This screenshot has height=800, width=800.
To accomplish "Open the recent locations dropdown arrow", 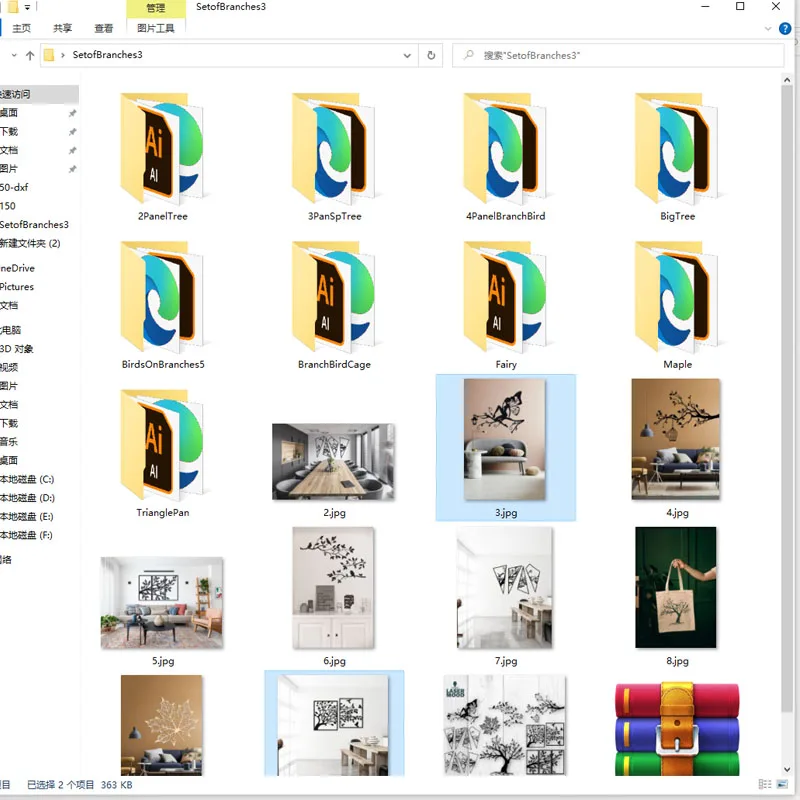I will click(x=14, y=55).
